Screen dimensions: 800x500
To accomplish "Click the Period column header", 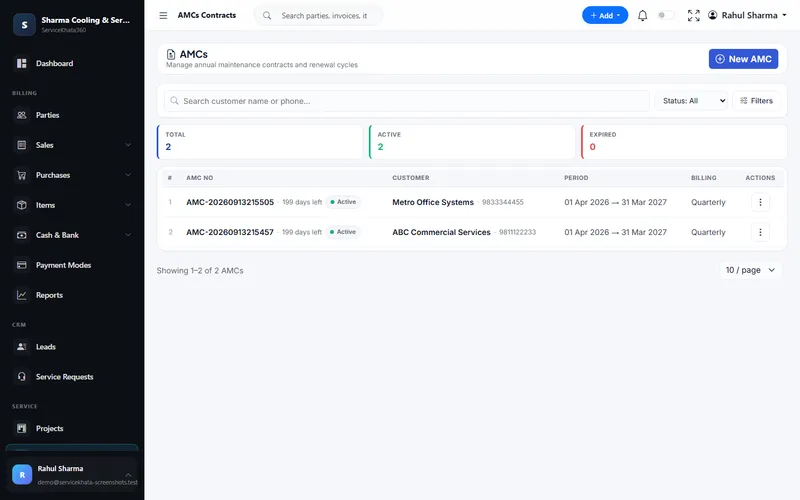I will 576,178.
